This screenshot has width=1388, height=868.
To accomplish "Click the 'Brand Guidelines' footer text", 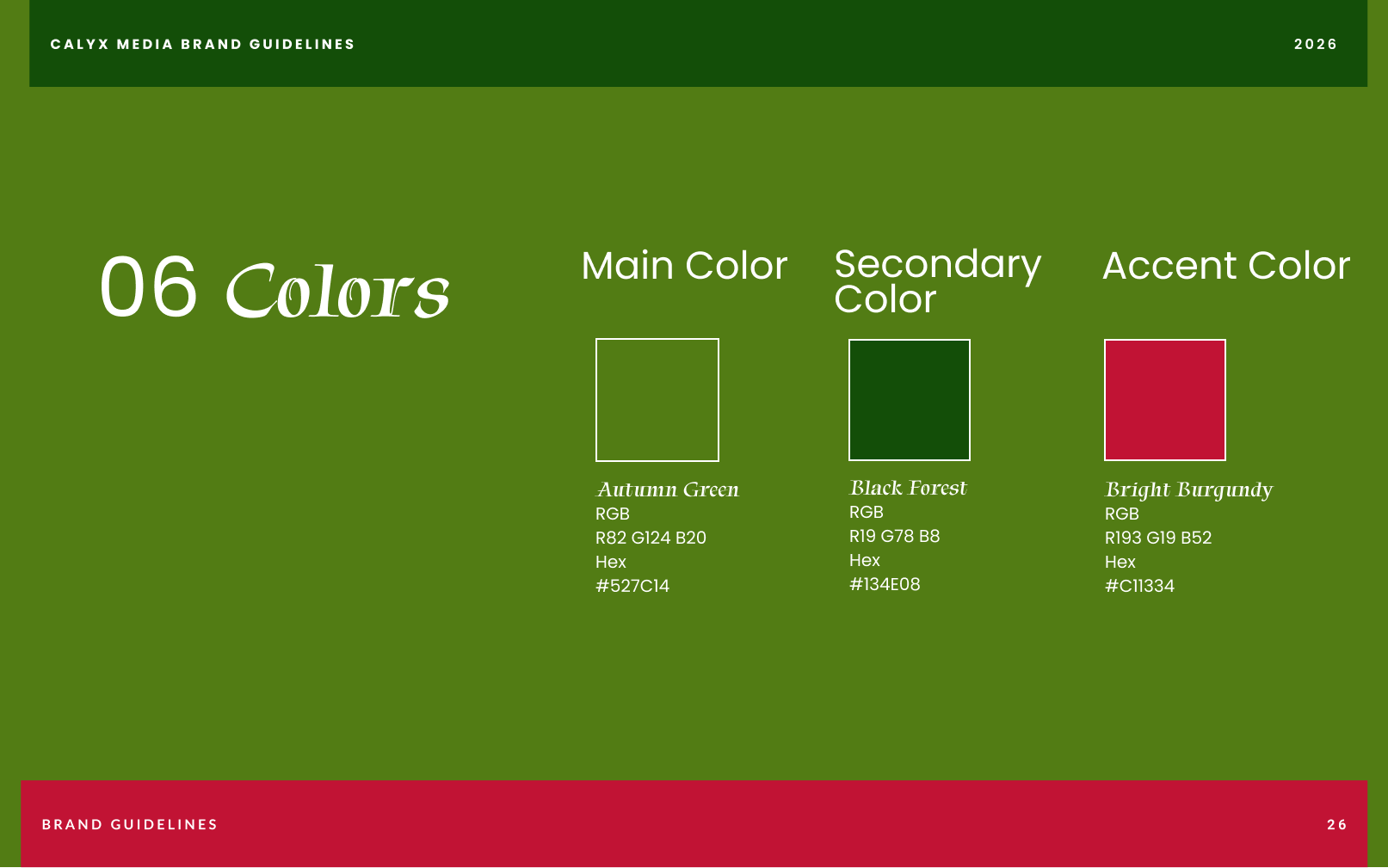I will coord(130,824).
